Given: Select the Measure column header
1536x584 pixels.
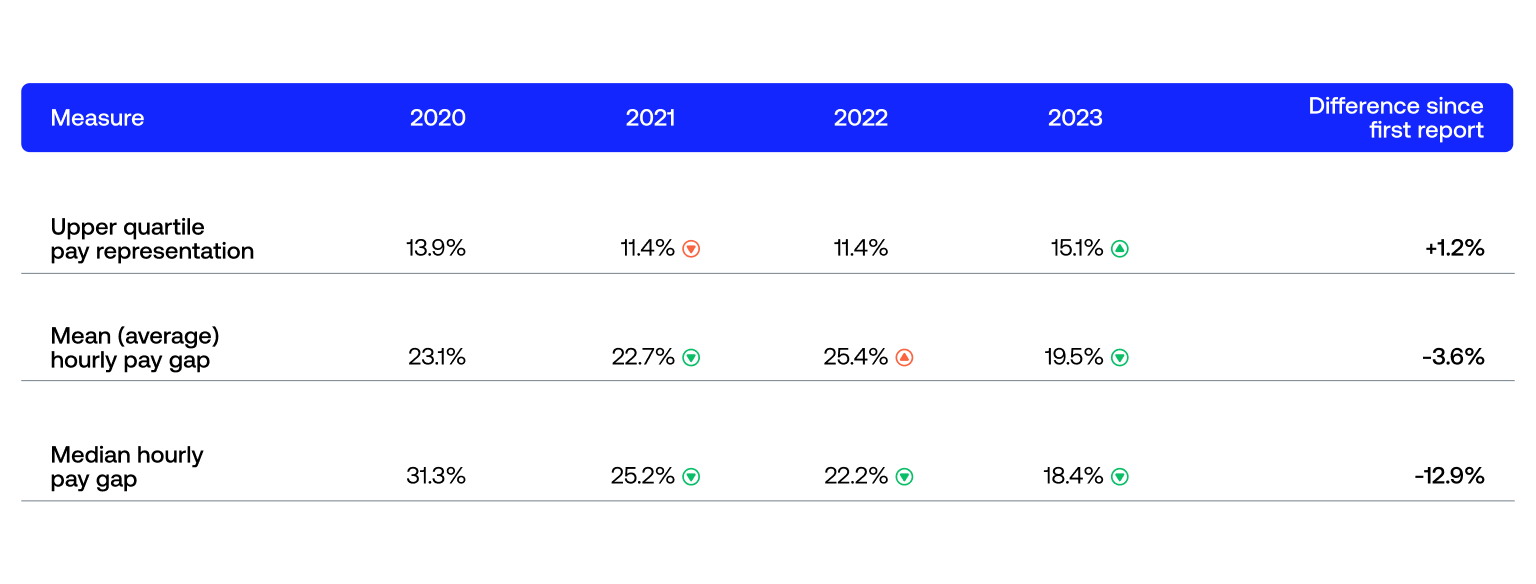Looking at the screenshot, I should coord(97,118).
